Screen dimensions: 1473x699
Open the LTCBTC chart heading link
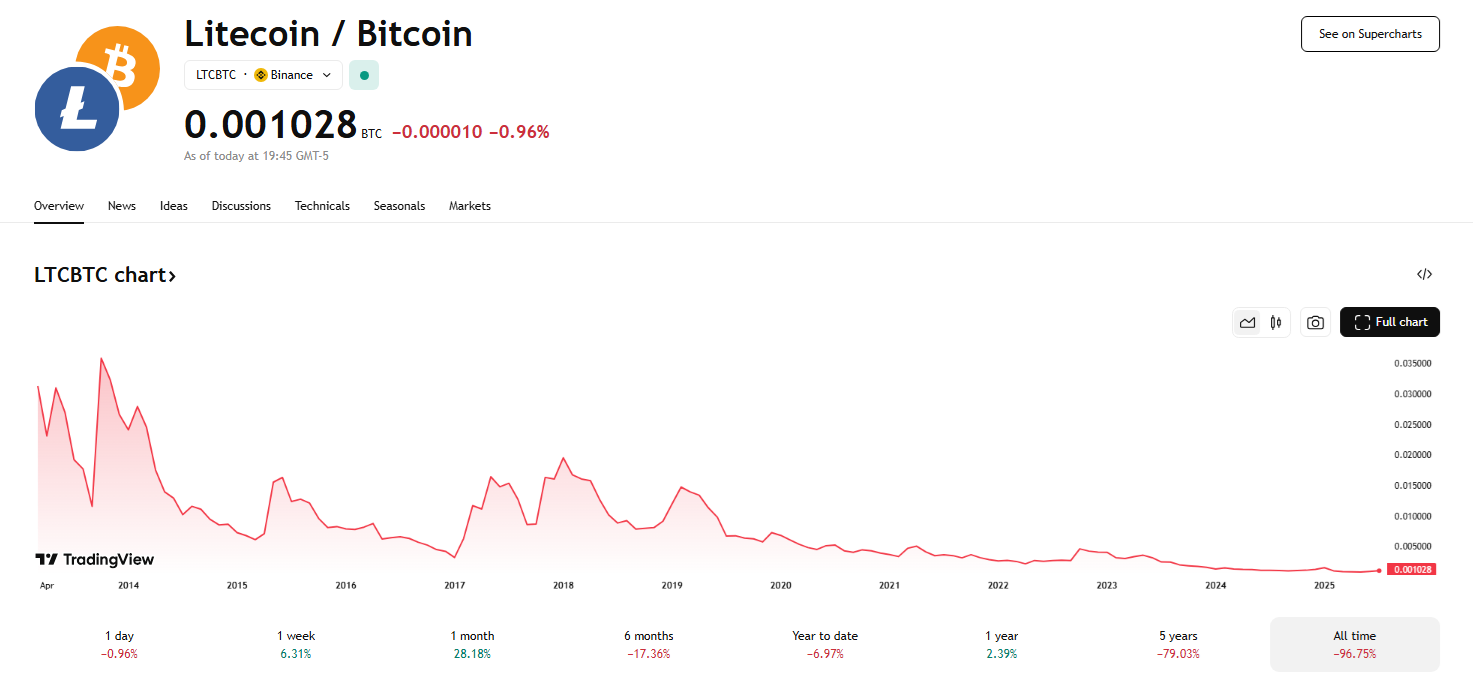[105, 275]
